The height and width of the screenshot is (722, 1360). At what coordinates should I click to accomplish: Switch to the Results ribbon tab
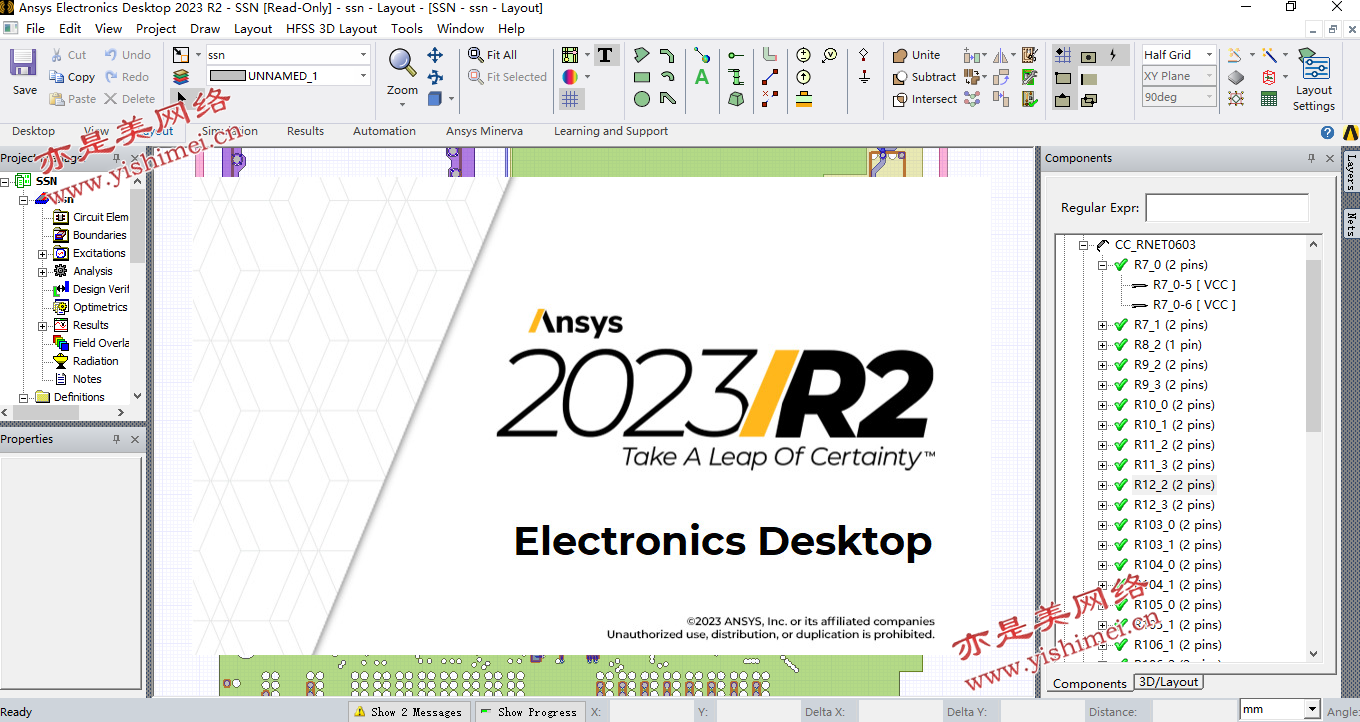[305, 131]
